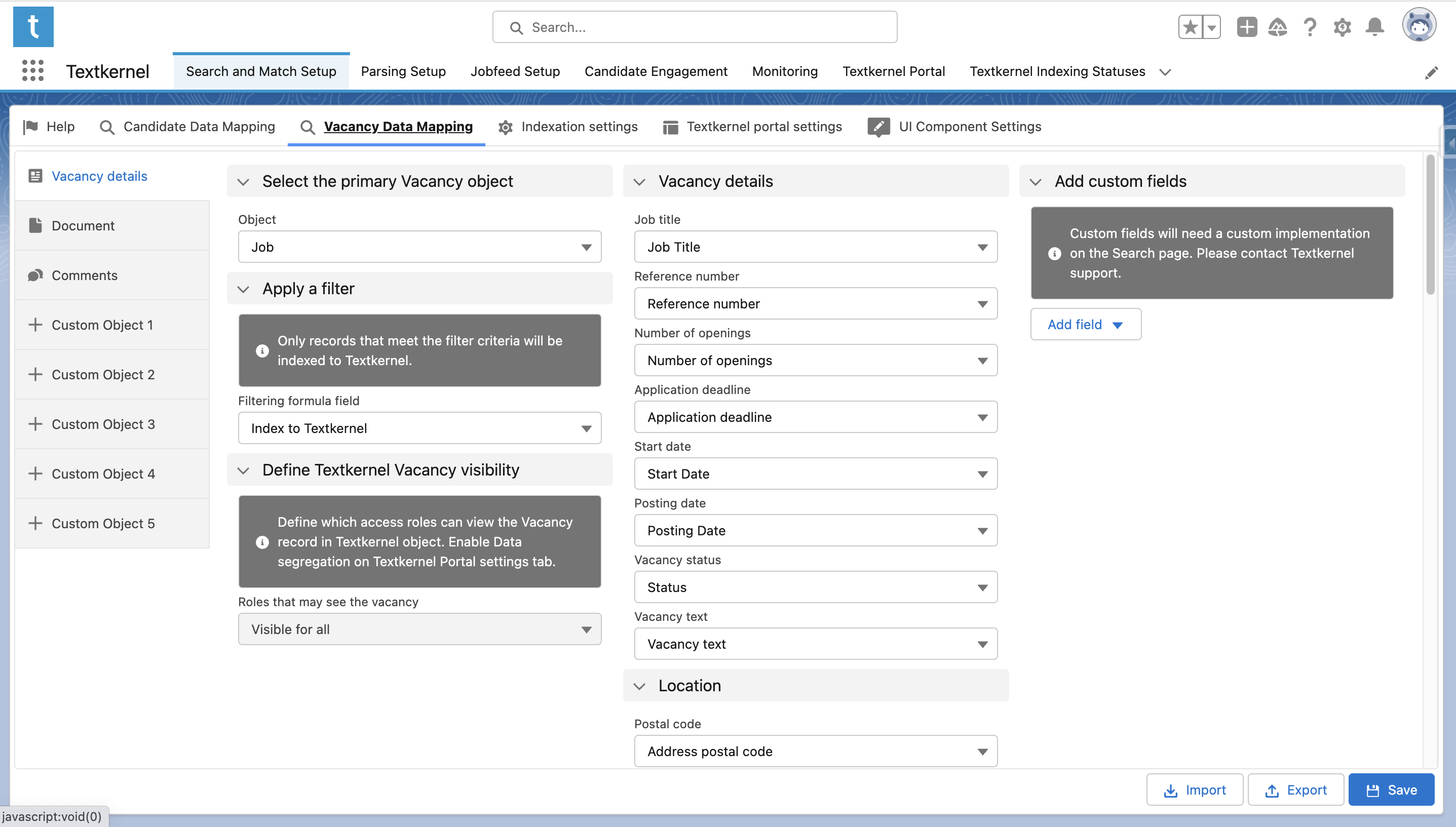Click the Comments chat bubble icon
The width and height of the screenshot is (1456, 827).
point(35,275)
